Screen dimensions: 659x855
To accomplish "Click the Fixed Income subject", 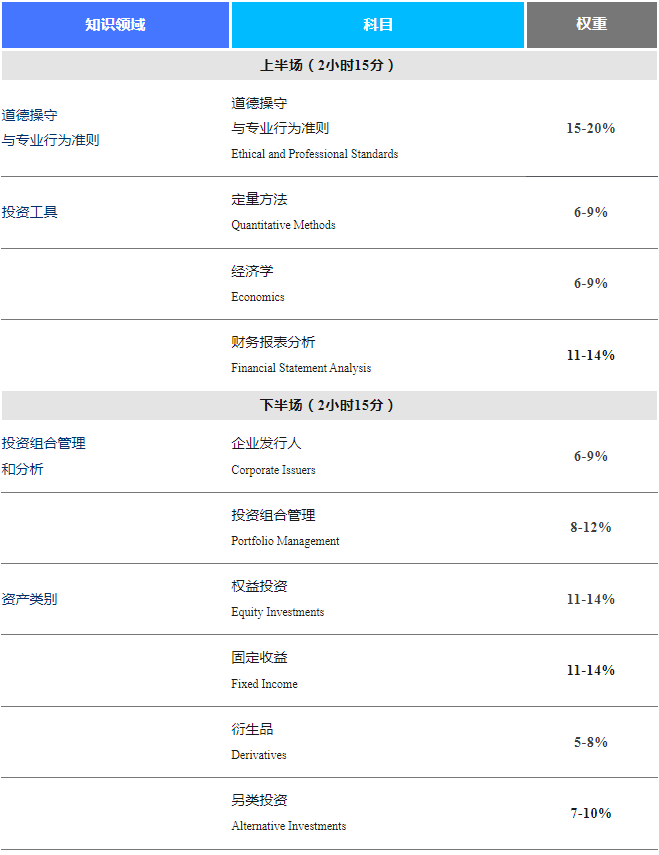I will pos(264,684).
